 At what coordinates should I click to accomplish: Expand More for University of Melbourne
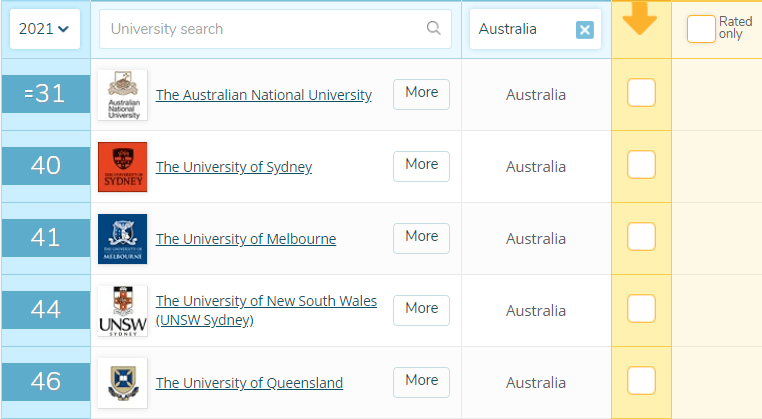(x=421, y=237)
